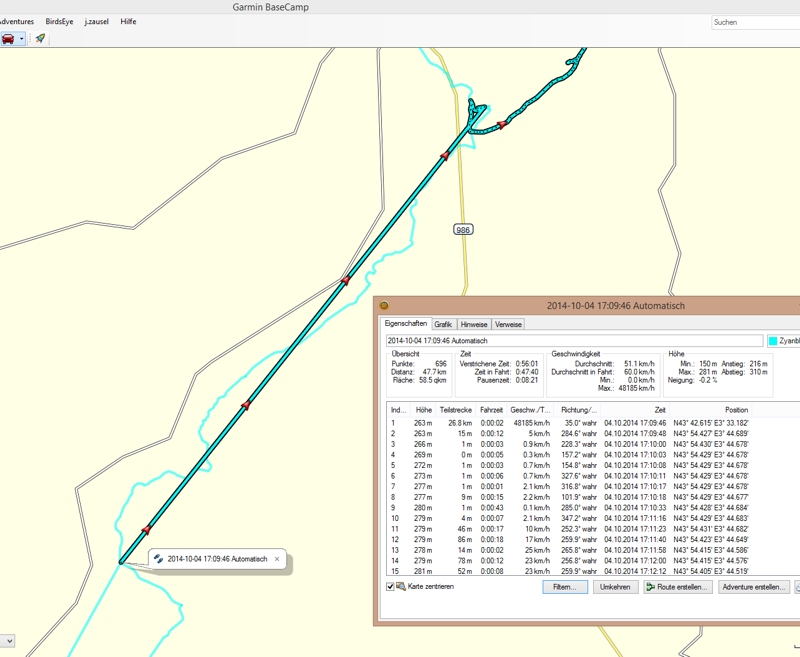
Task: Click the Pausenzeit value 0:08:21
Action: tap(527, 380)
